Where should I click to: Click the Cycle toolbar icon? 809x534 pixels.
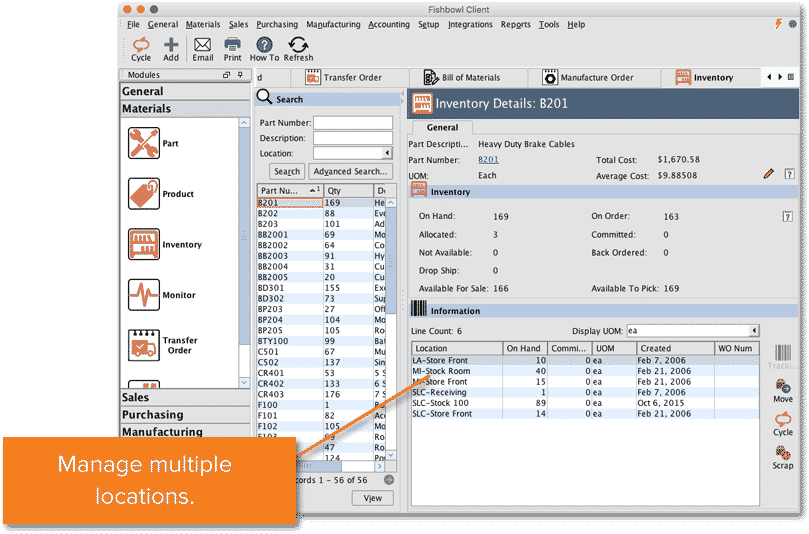coord(141,50)
